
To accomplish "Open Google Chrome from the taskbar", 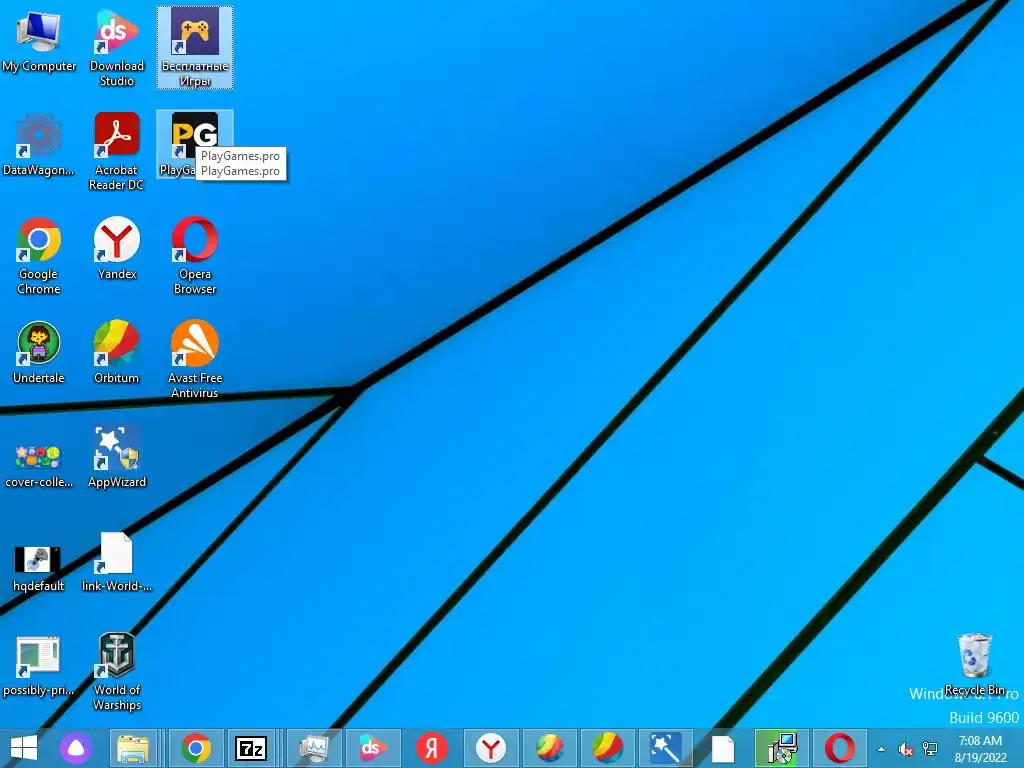I will pos(197,748).
